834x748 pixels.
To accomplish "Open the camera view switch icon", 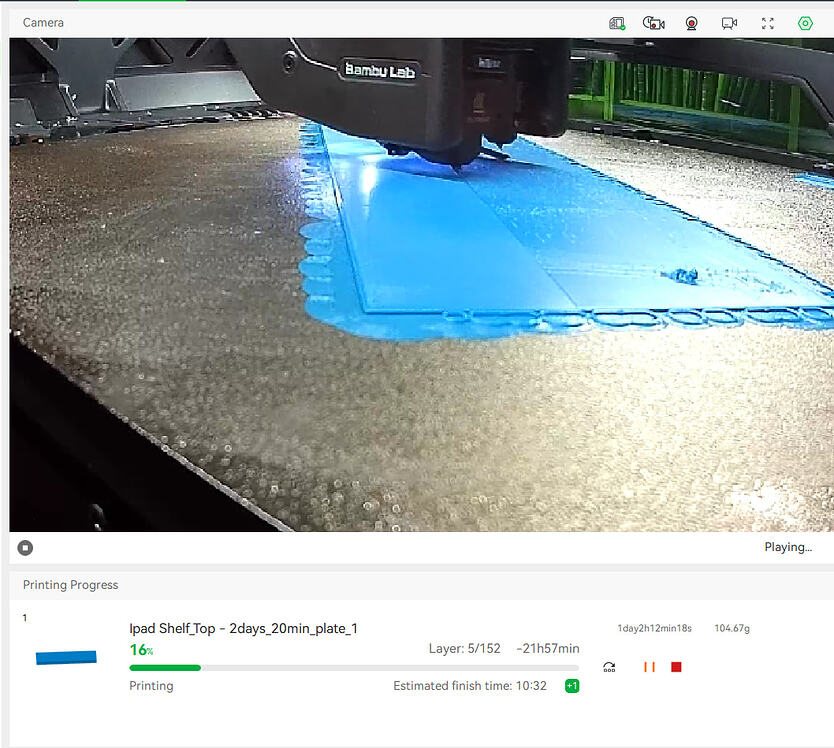I will tap(729, 23).
